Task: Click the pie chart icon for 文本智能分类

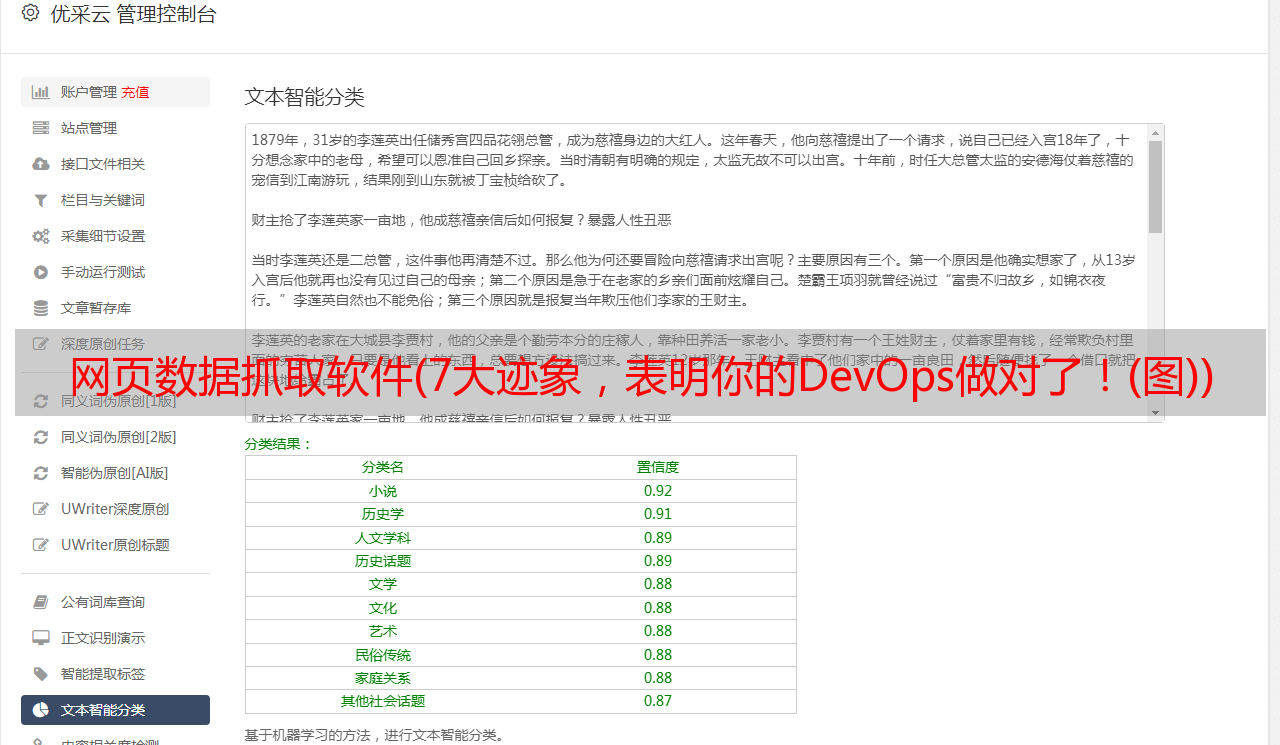Action: coord(41,710)
